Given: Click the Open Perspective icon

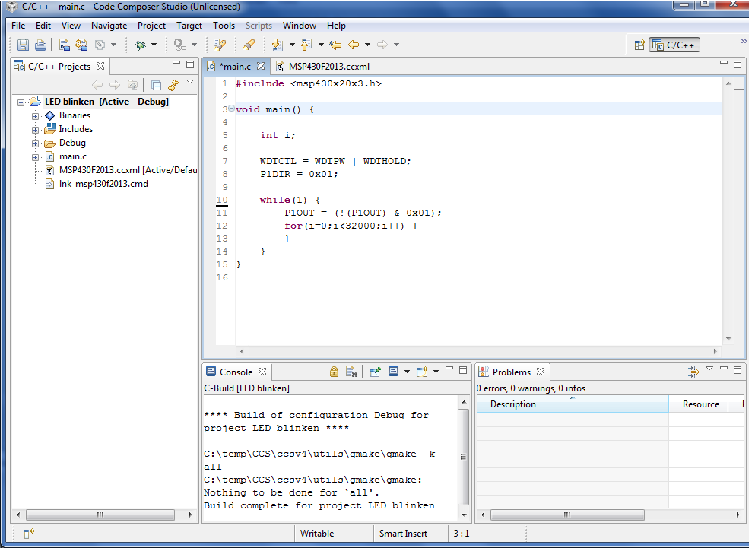Looking at the screenshot, I should pyautogui.click(x=639, y=45).
